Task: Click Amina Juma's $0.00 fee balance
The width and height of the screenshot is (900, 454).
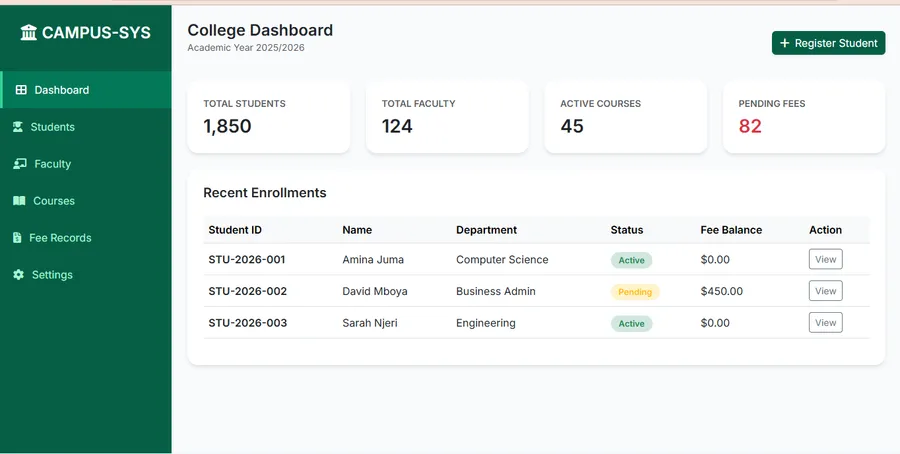Action: (715, 259)
